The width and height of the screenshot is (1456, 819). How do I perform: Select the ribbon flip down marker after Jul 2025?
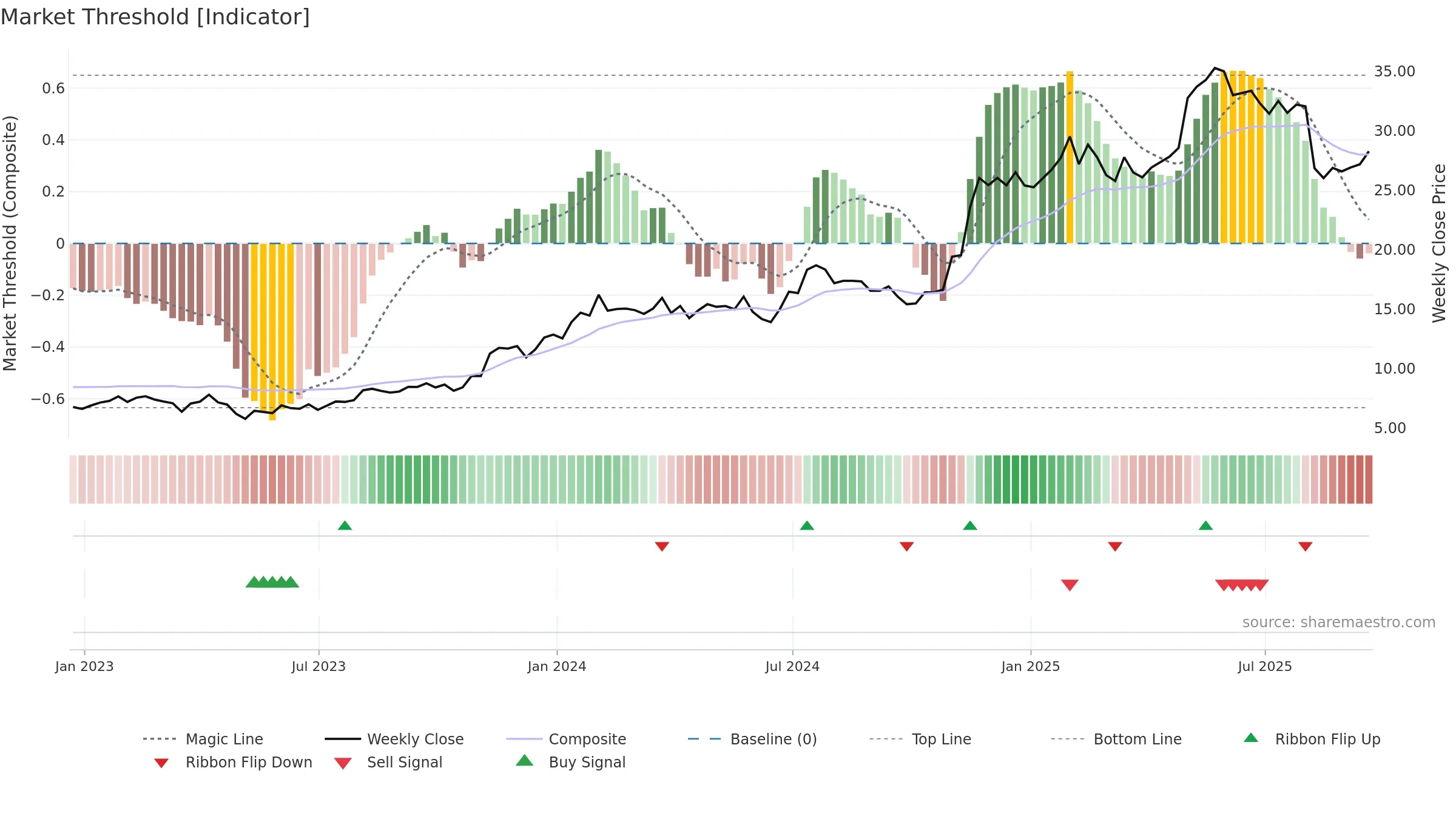coord(1306,547)
